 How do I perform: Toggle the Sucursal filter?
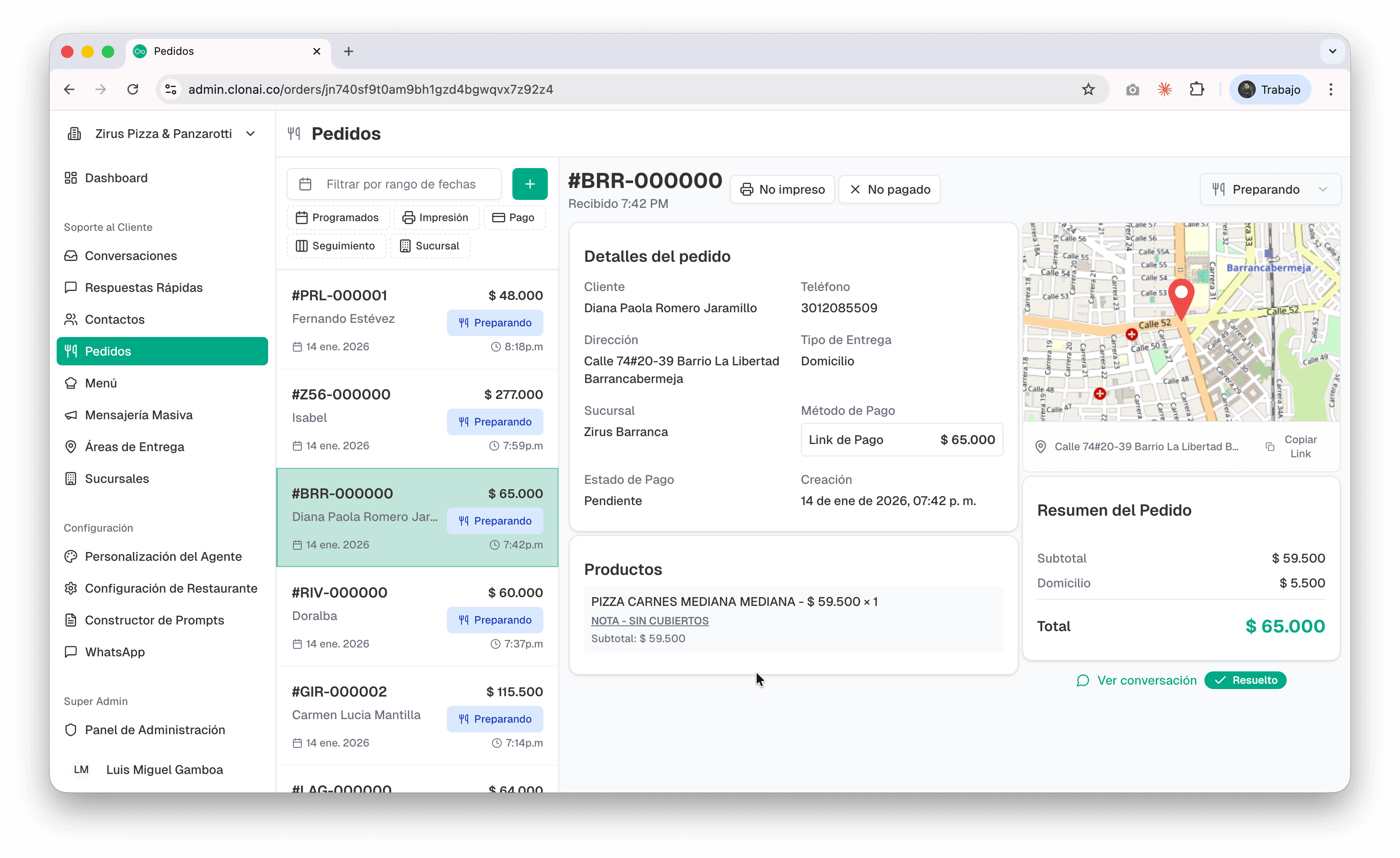pos(430,246)
